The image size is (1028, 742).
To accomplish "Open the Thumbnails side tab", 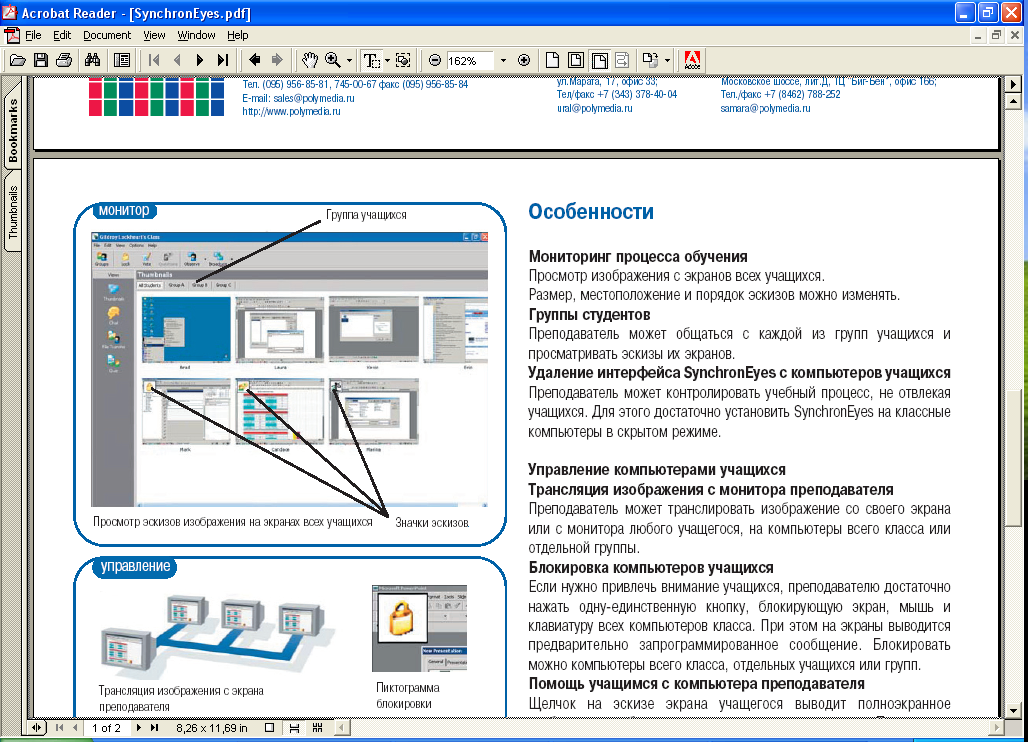I will [x=12, y=211].
